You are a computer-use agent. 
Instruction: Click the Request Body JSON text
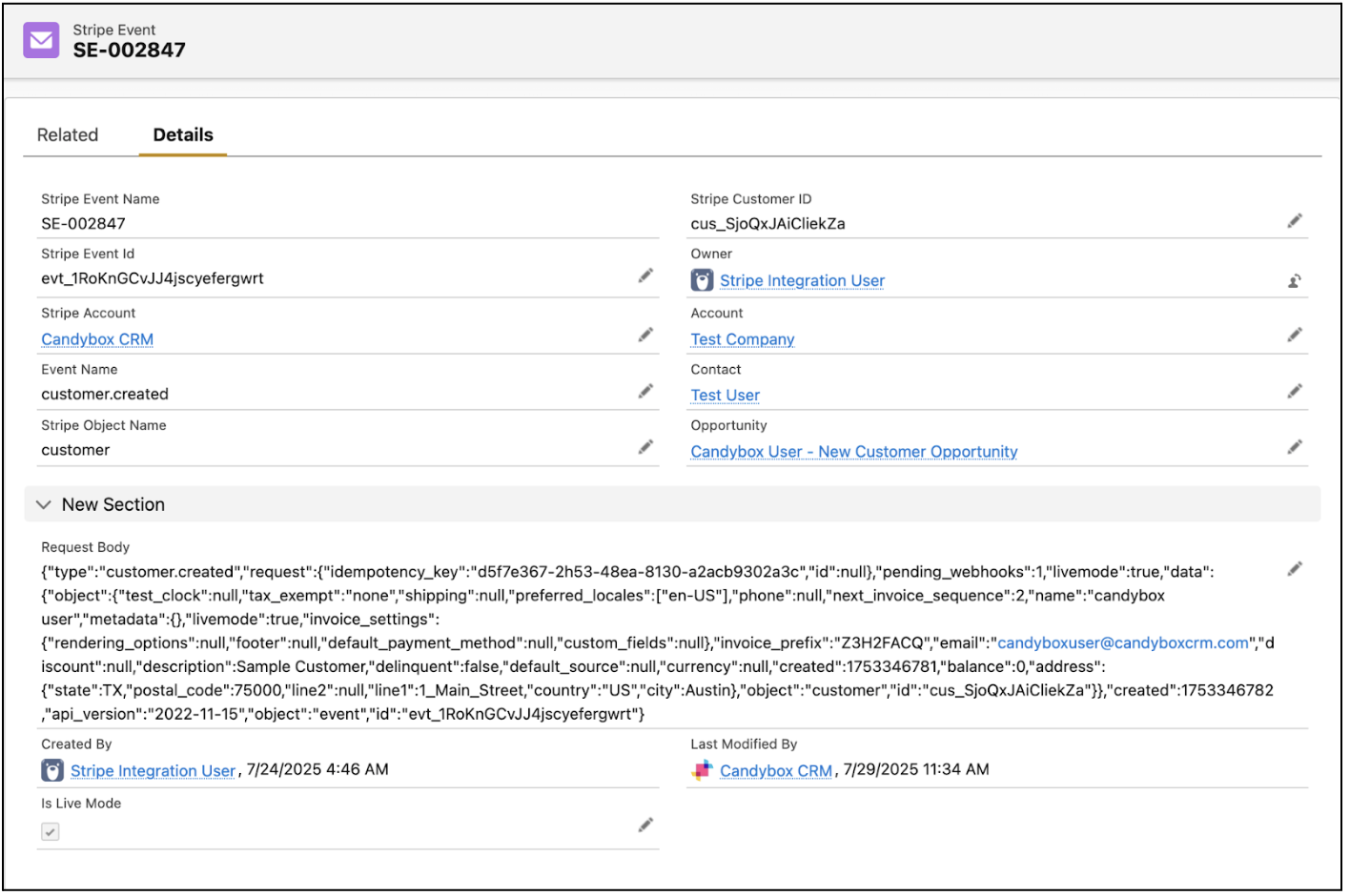pos(658,643)
